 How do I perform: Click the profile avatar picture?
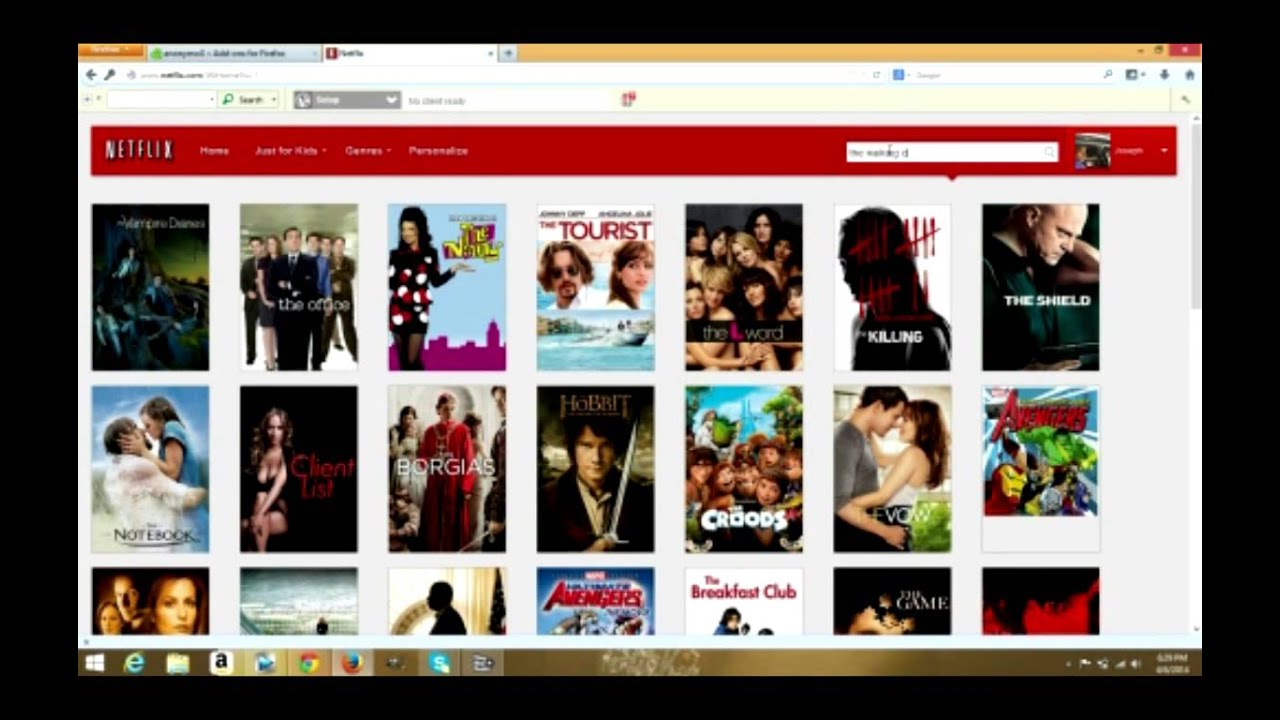click(1092, 151)
